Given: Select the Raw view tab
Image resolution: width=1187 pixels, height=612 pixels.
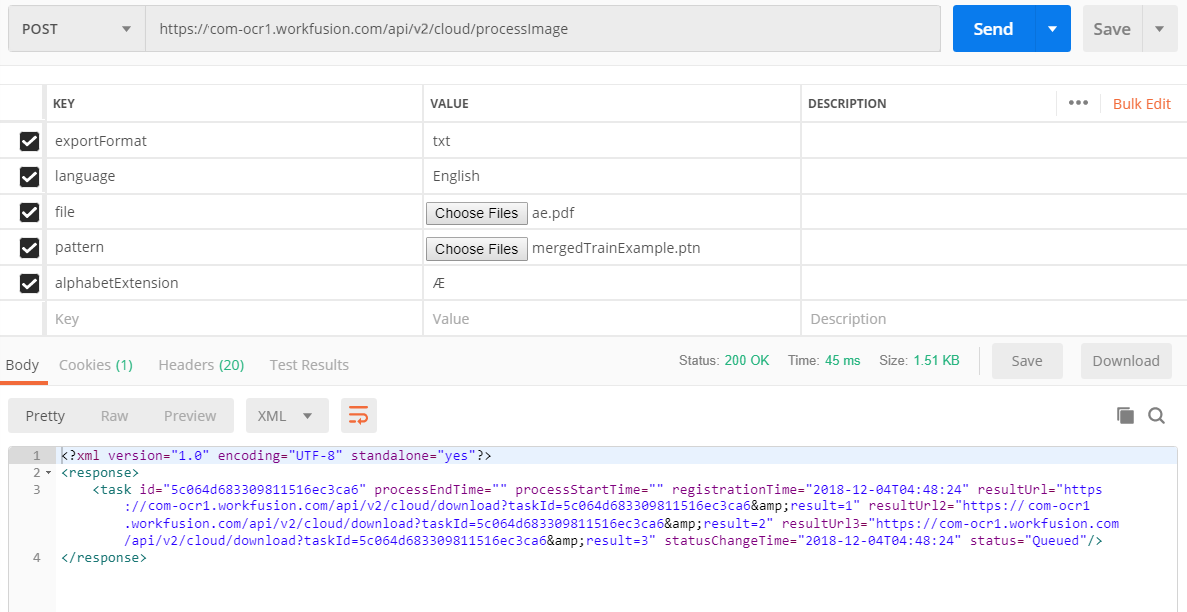Looking at the screenshot, I should [114, 415].
